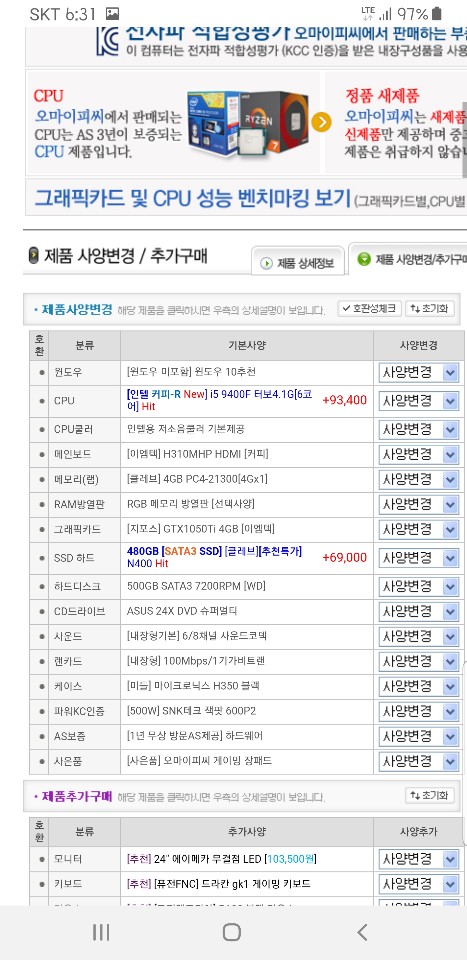Open 사양변경 dropdown for CPU쿨러 row
The height and width of the screenshot is (960, 467).
(x=419, y=430)
